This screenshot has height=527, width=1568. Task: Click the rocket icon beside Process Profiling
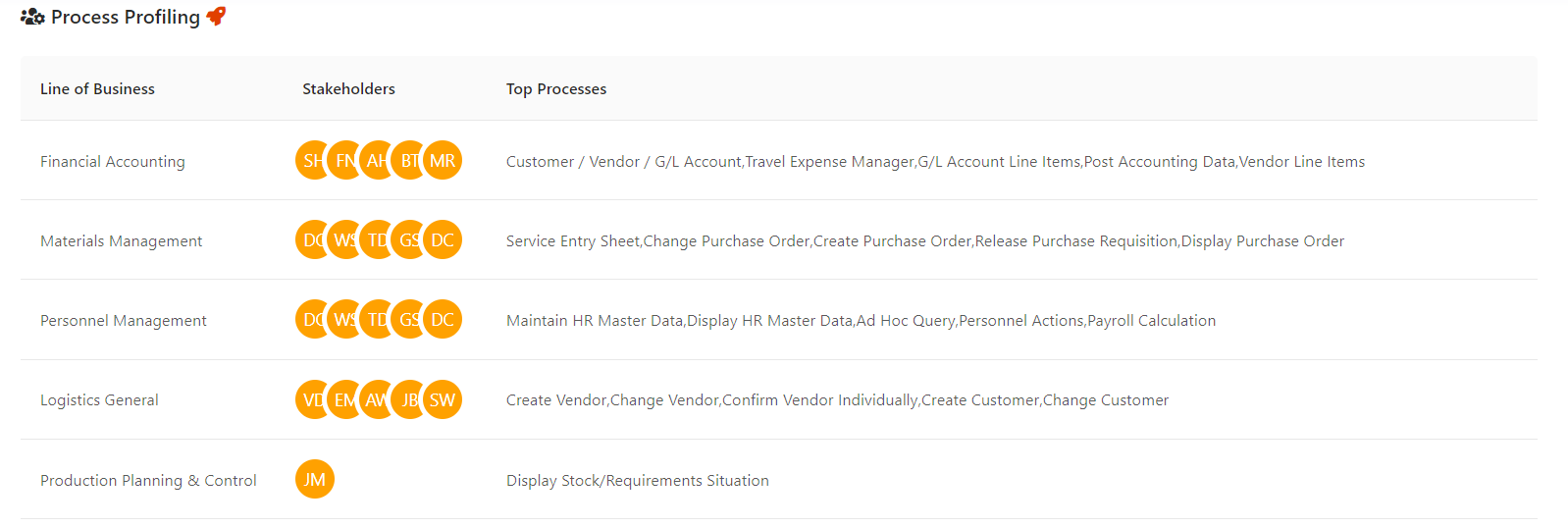click(216, 16)
